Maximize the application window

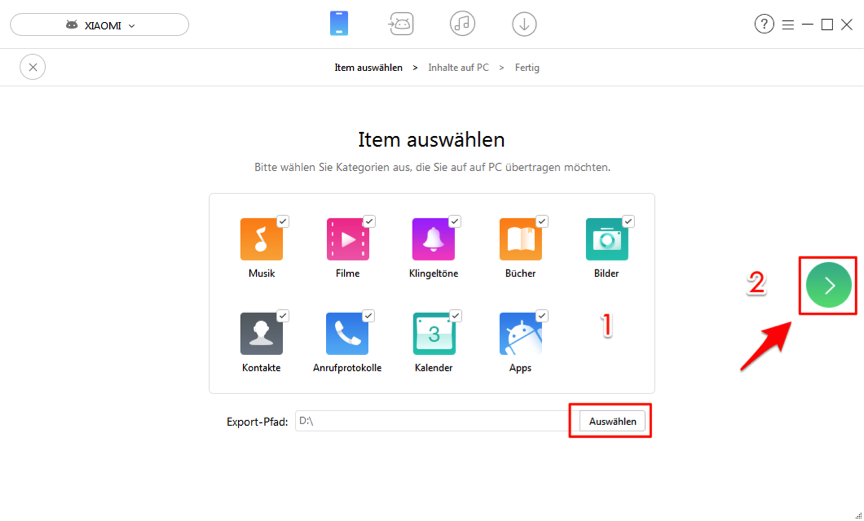point(827,25)
